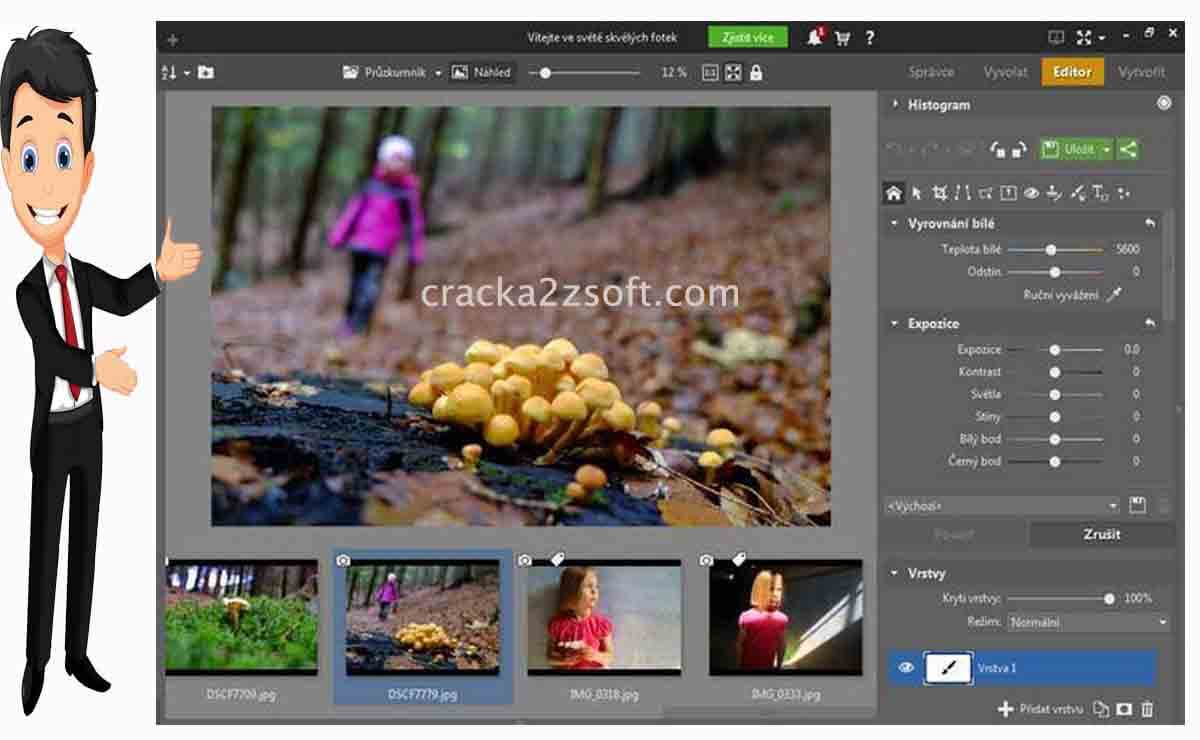
Task: Select the Vrstva 1 layer row
Action: (x=1022, y=668)
